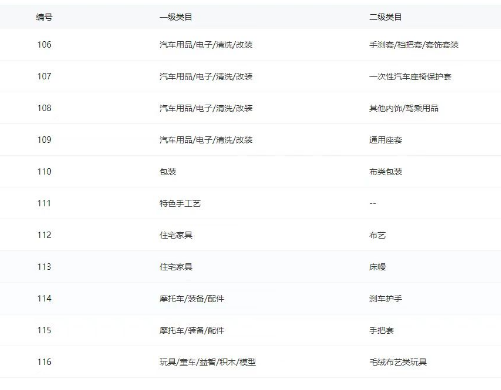Select the row number 111 cell

coord(44,203)
